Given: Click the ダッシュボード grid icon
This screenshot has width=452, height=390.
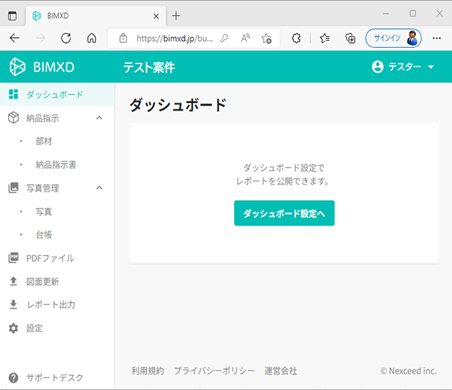Looking at the screenshot, I should tap(13, 94).
